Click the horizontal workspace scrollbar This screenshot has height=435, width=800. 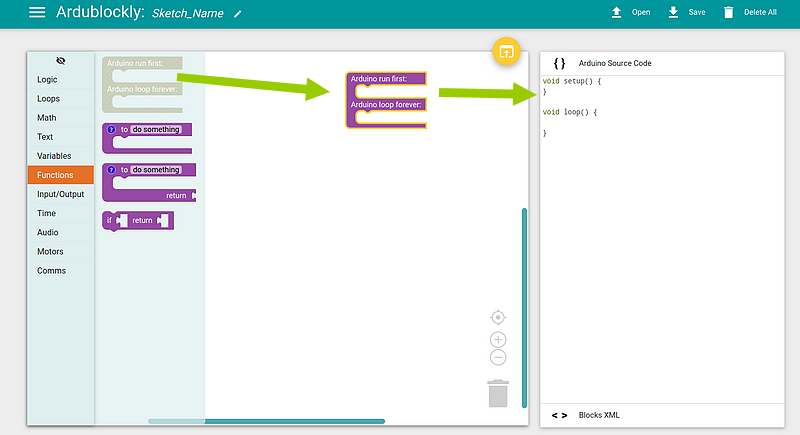click(266, 421)
